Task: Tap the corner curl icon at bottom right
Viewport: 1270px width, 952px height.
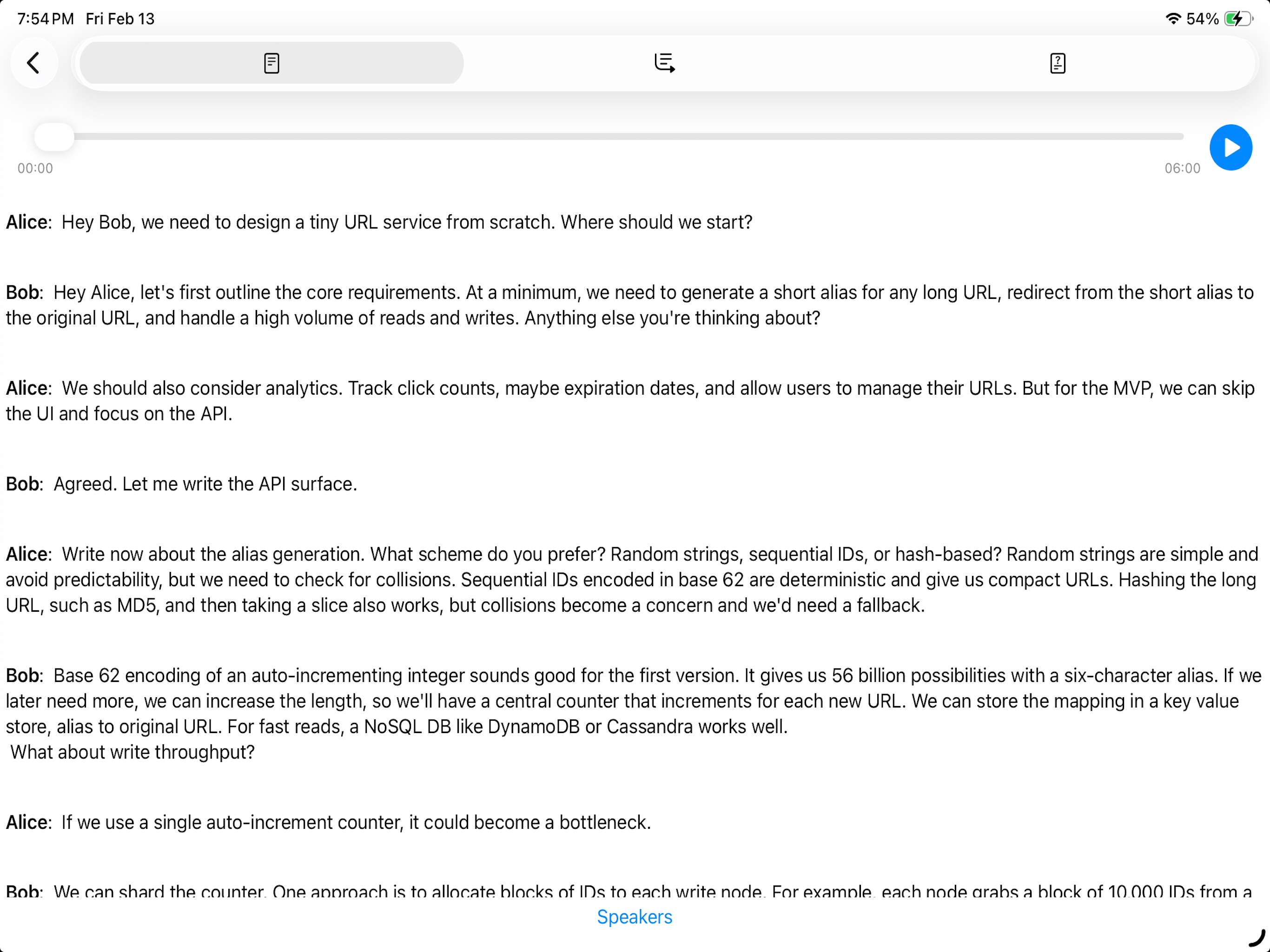Action: 1257,938
